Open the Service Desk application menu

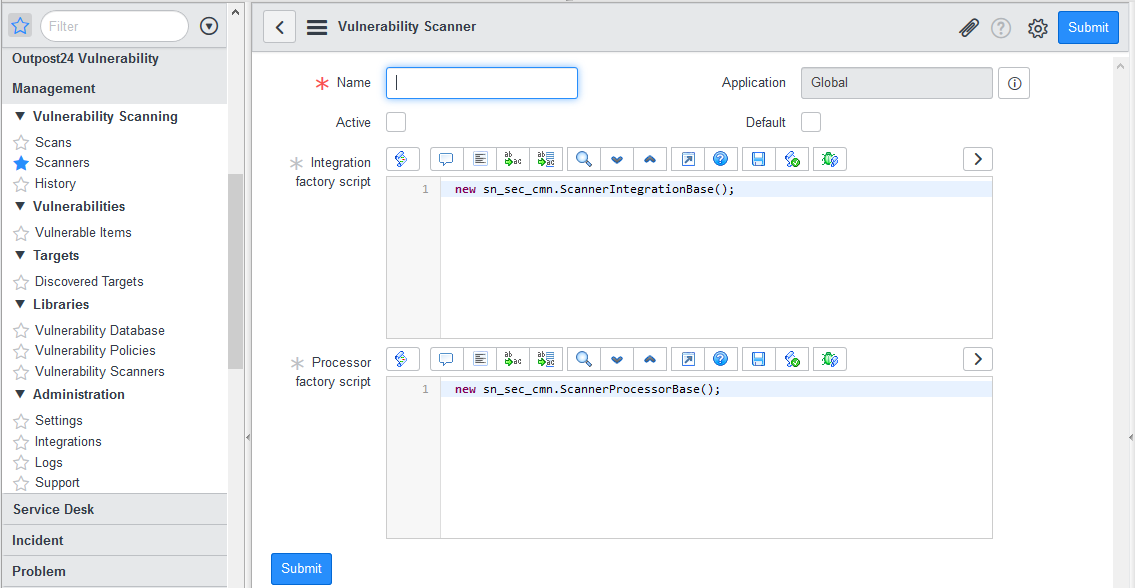tap(54, 509)
